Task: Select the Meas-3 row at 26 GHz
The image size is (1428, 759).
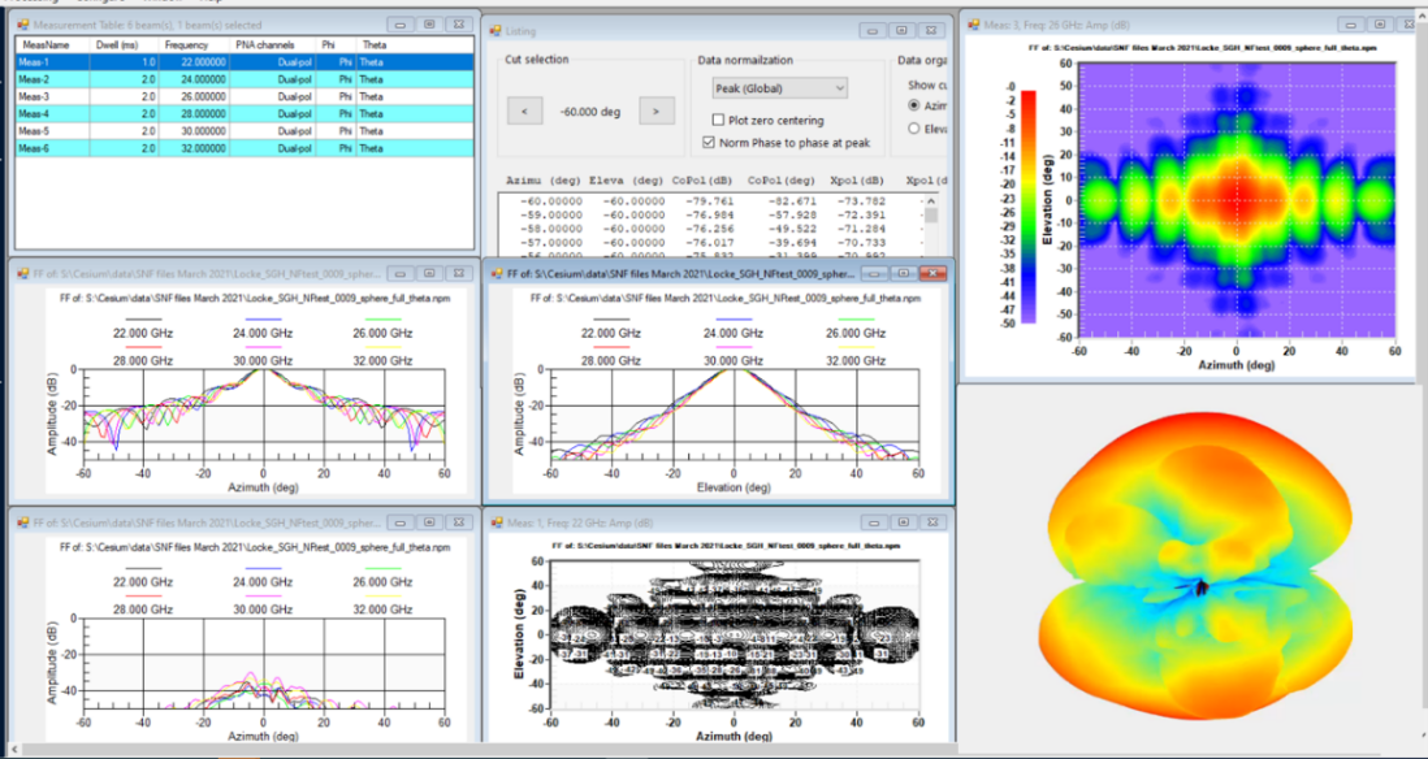Action: [244, 97]
